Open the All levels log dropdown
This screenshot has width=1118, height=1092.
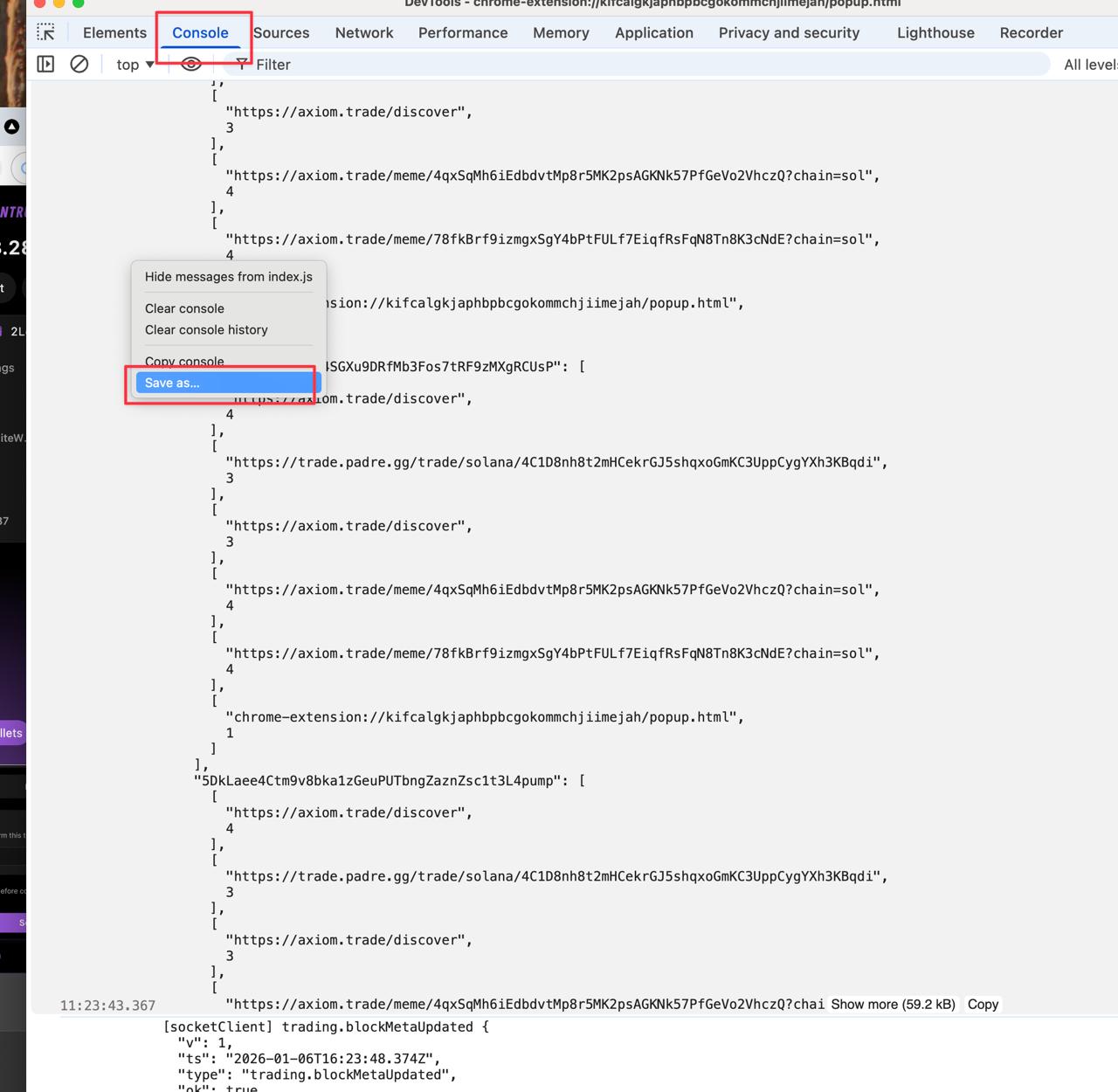point(1089,65)
